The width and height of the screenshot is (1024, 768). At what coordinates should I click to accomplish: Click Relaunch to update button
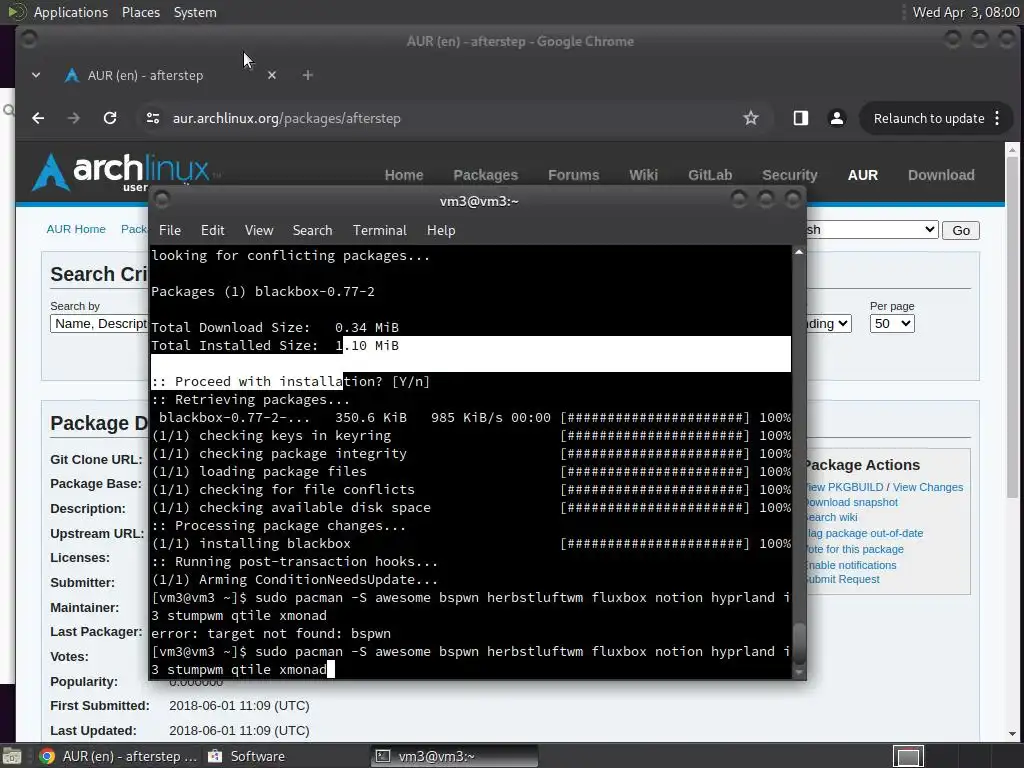[x=929, y=118]
